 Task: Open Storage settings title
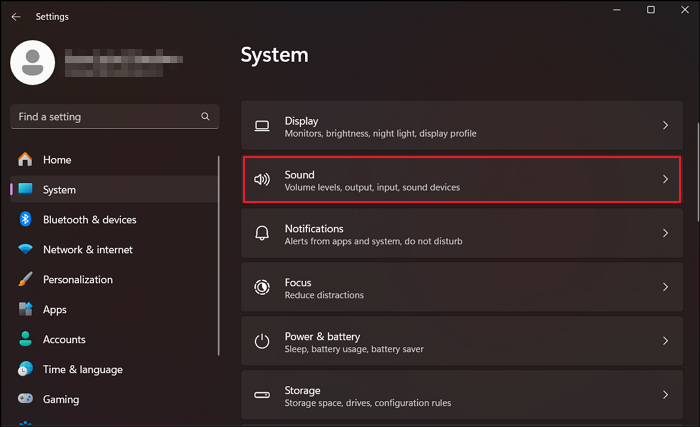303,390
